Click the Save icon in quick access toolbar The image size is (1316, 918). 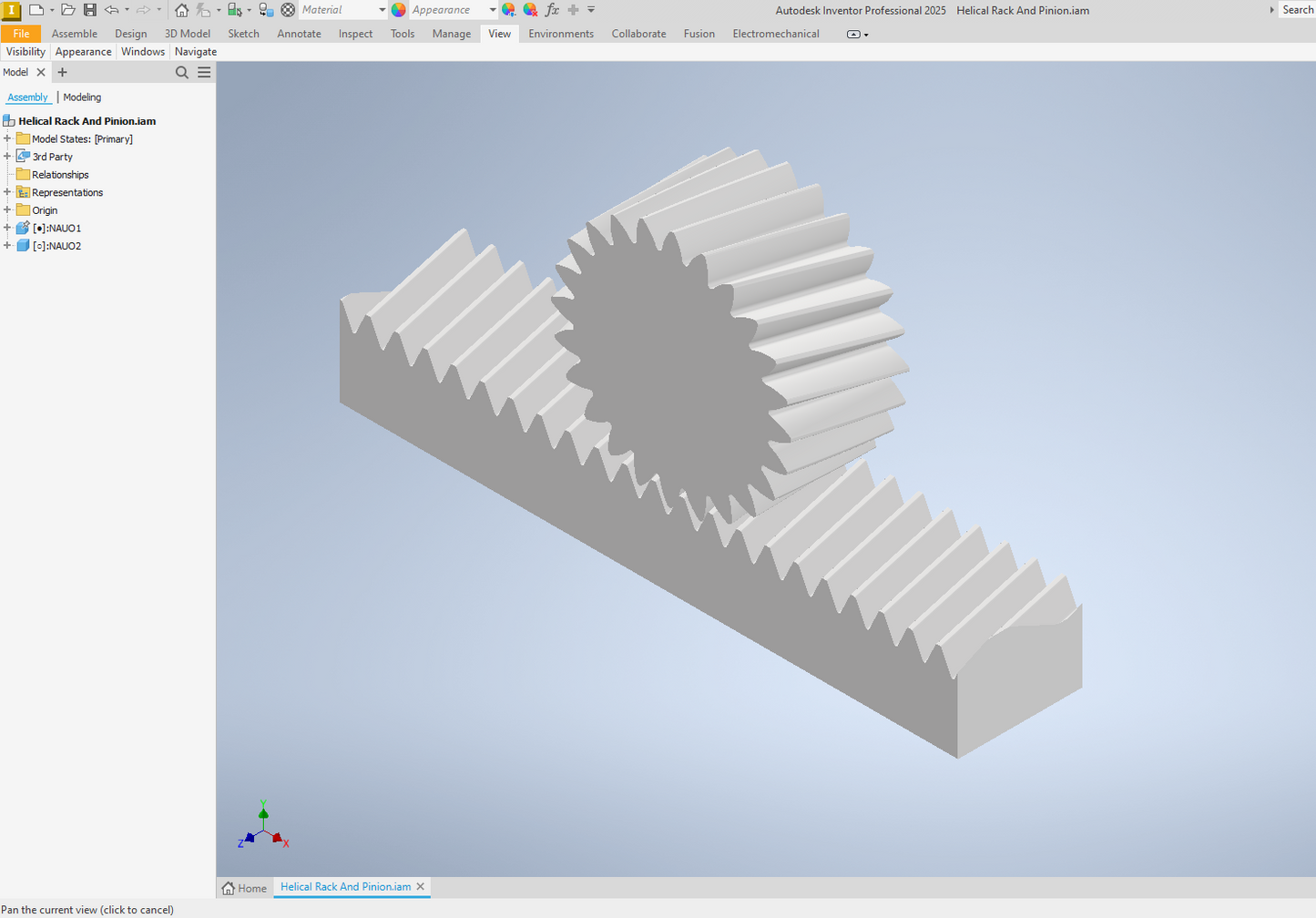[x=89, y=10]
